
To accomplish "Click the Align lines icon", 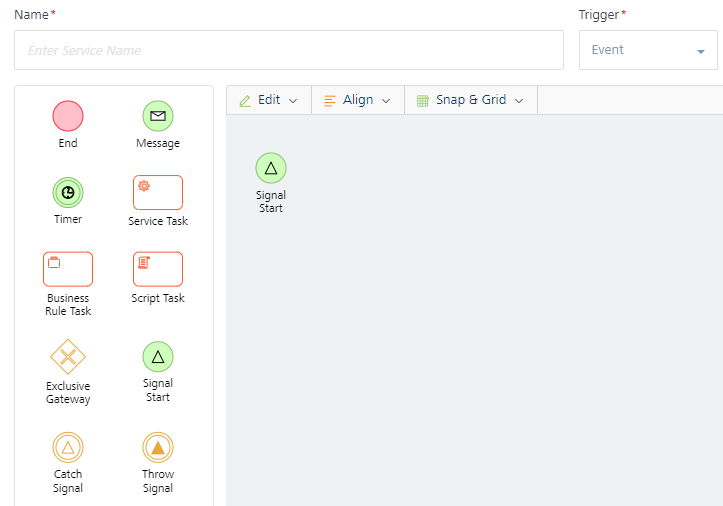I will [x=330, y=101].
